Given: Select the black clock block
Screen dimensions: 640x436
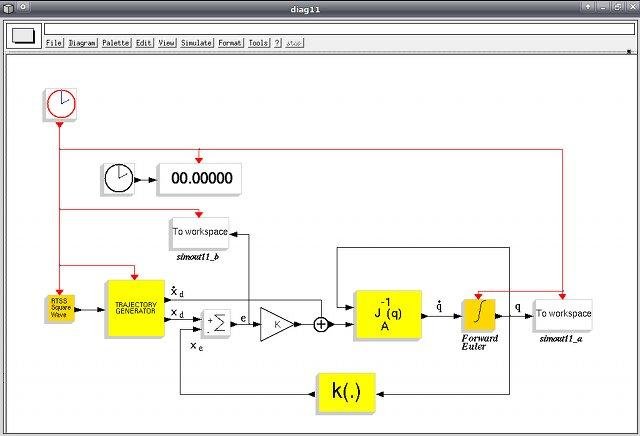Looking at the screenshot, I should coord(118,179).
